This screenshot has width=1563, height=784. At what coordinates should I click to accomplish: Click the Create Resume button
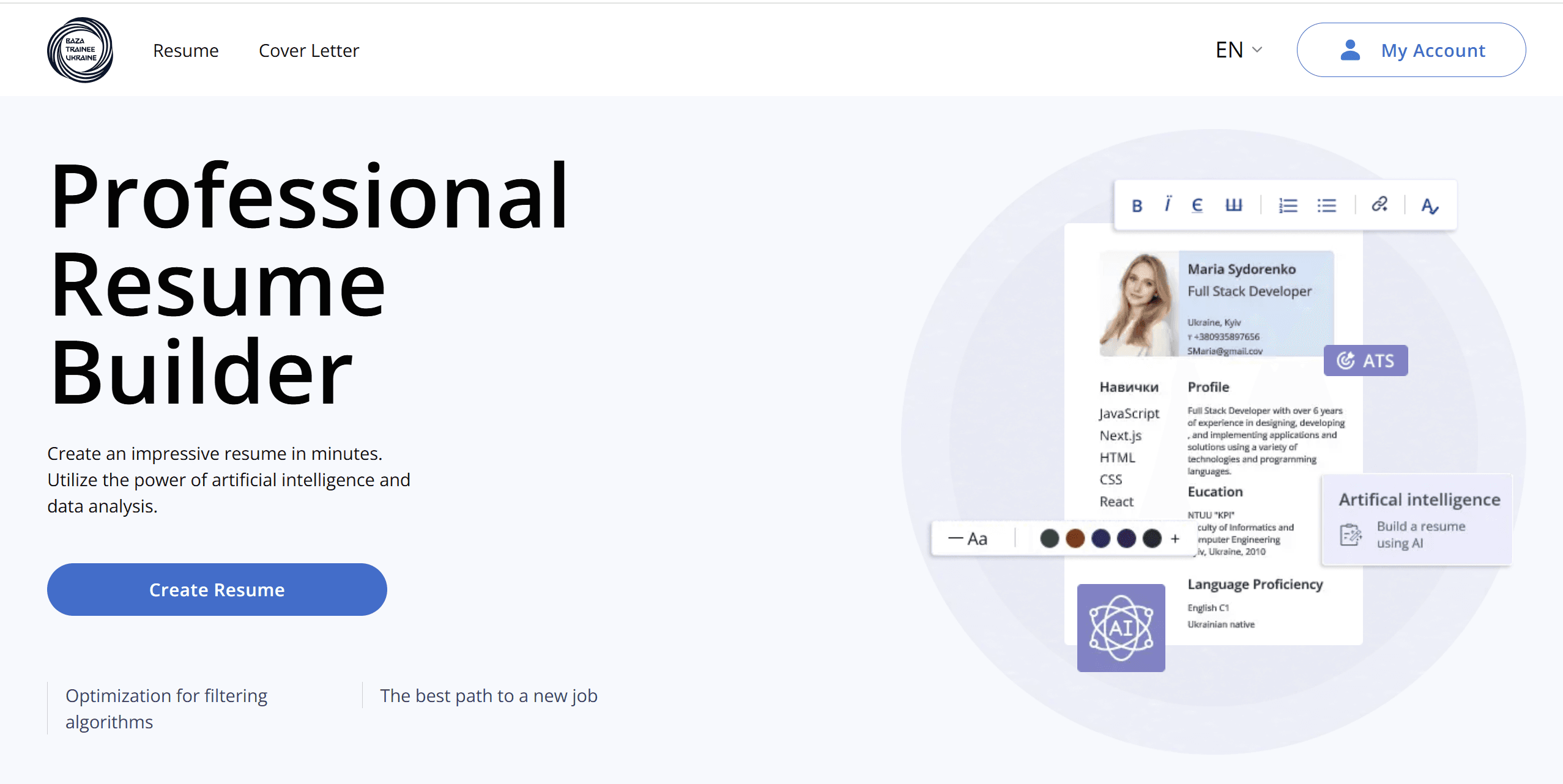click(217, 590)
